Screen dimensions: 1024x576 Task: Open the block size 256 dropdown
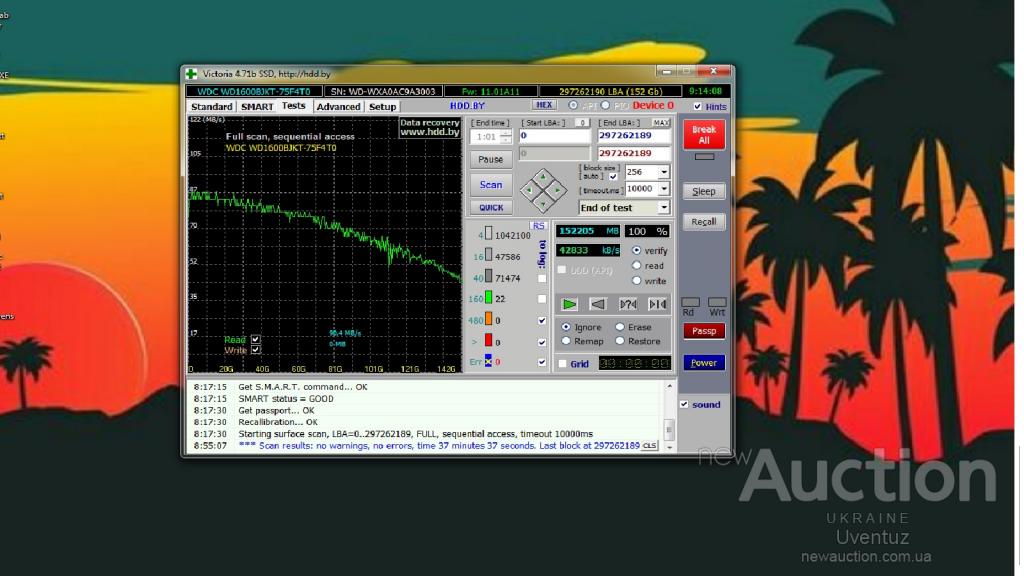click(x=664, y=172)
